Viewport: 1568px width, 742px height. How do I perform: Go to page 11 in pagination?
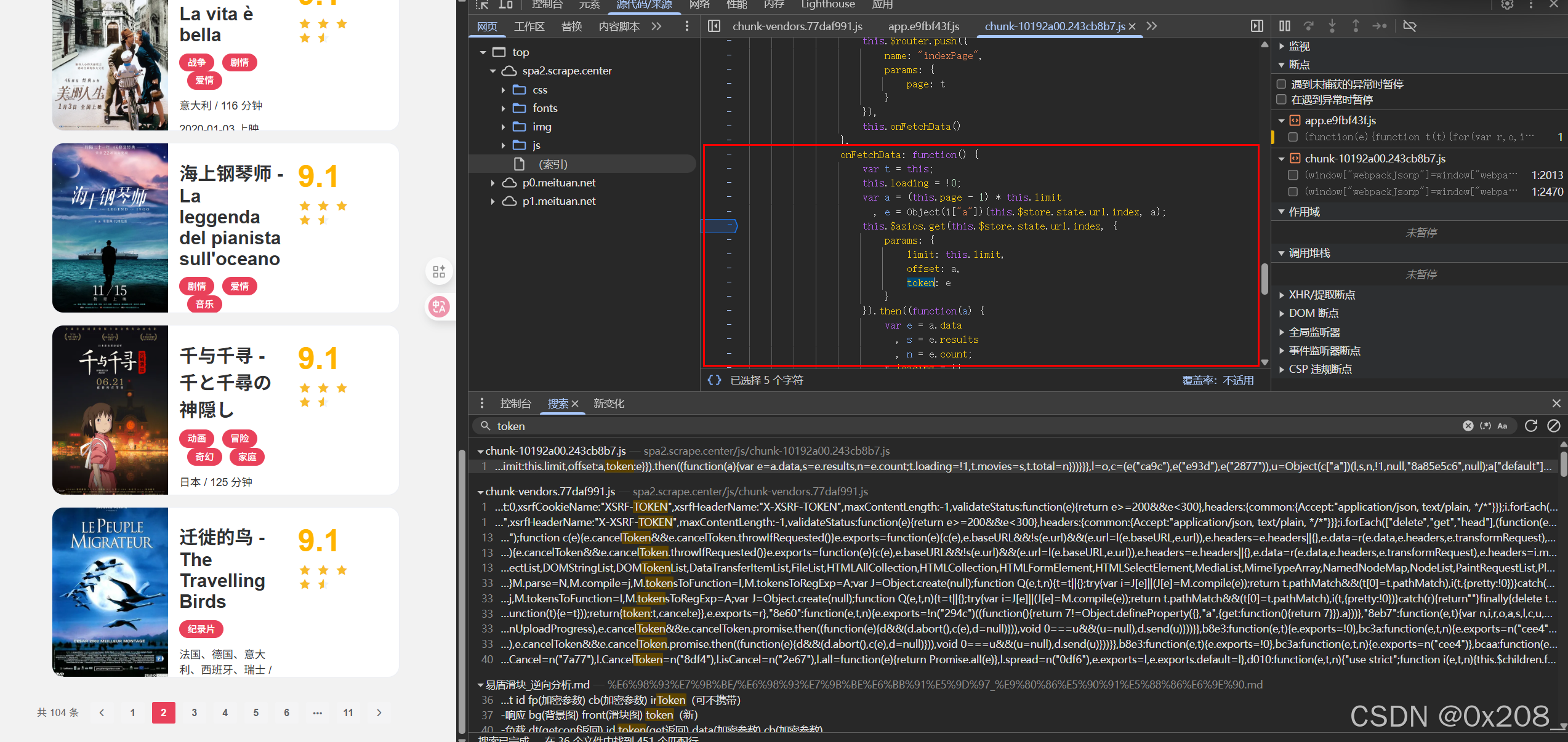[x=348, y=712]
